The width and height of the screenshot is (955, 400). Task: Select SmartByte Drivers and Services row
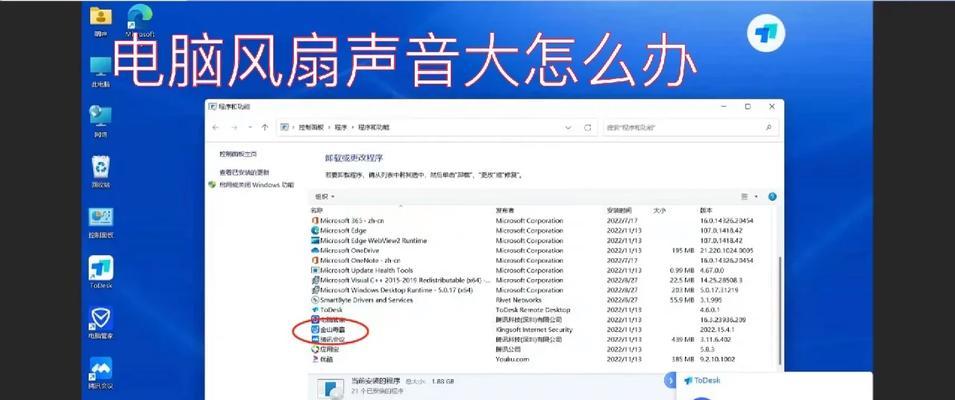543,300
